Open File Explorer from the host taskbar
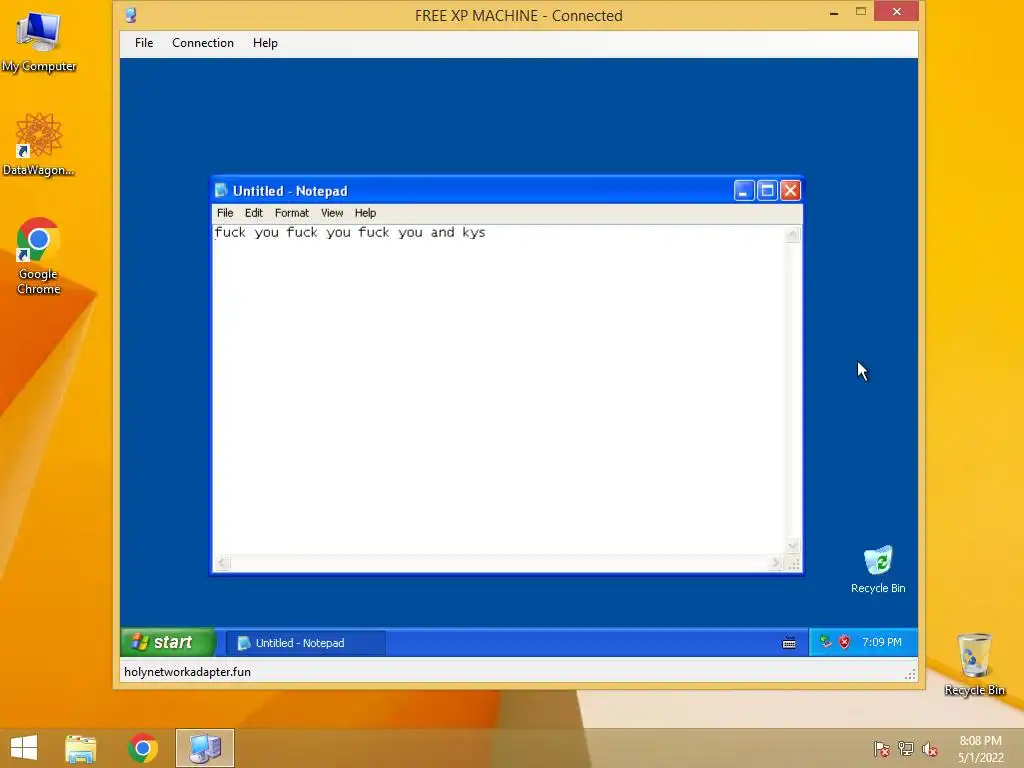The width and height of the screenshot is (1024, 768). coord(80,748)
